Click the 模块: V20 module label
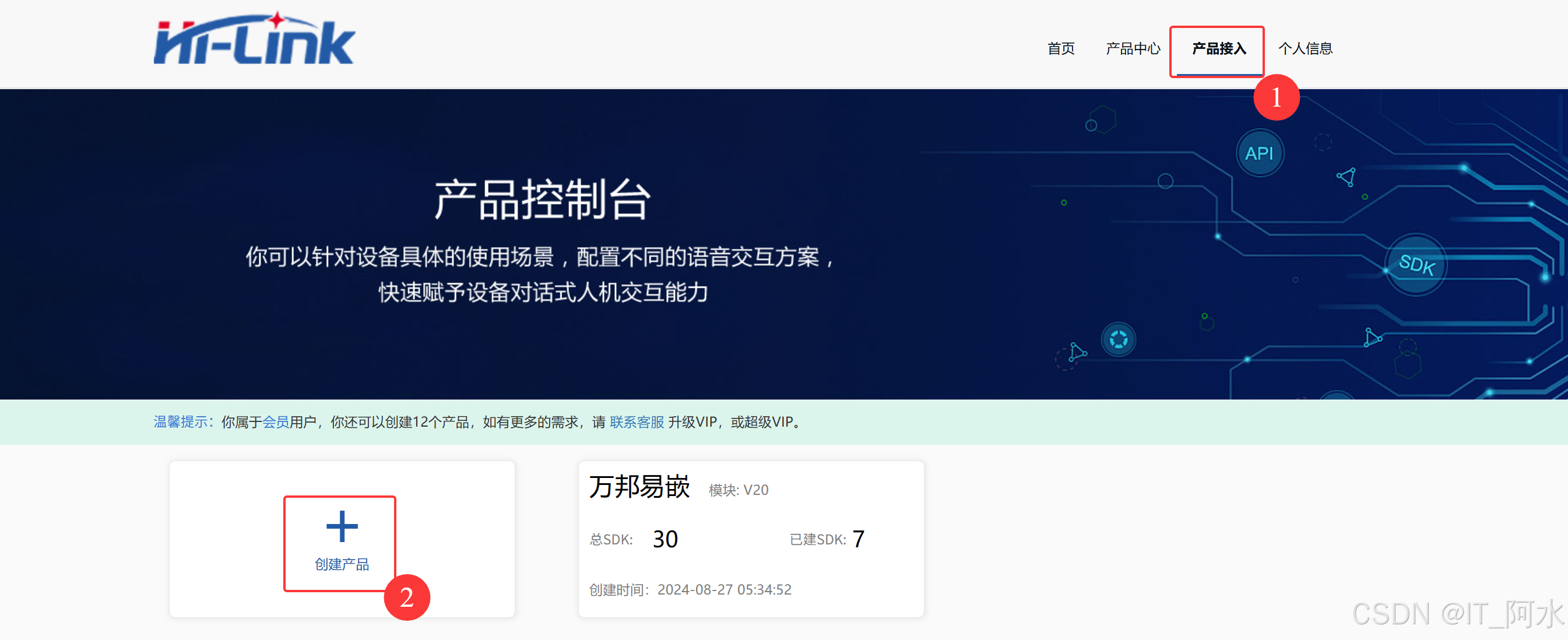Image resolution: width=1568 pixels, height=640 pixels. point(739,490)
